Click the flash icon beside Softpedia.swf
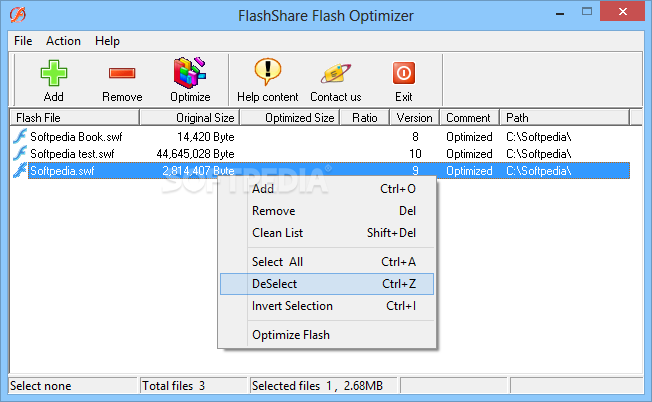The image size is (652, 402). point(20,170)
